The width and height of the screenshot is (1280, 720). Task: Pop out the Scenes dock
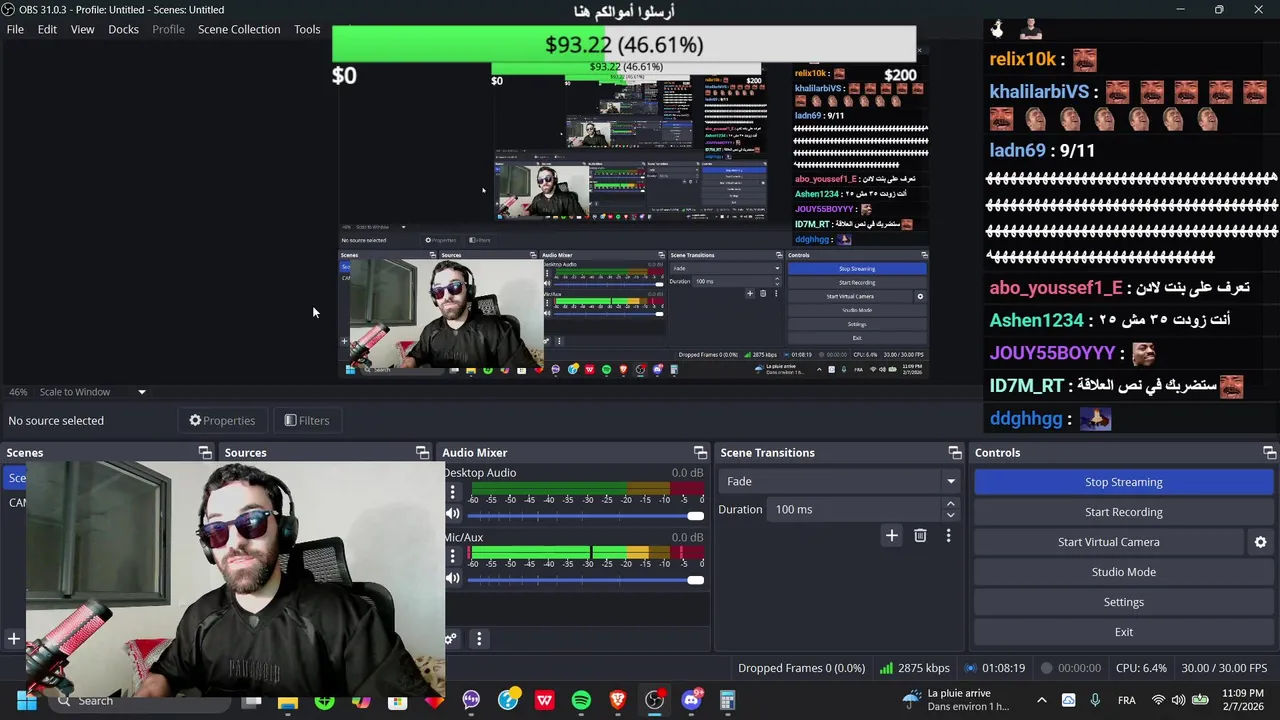pyautogui.click(x=204, y=453)
